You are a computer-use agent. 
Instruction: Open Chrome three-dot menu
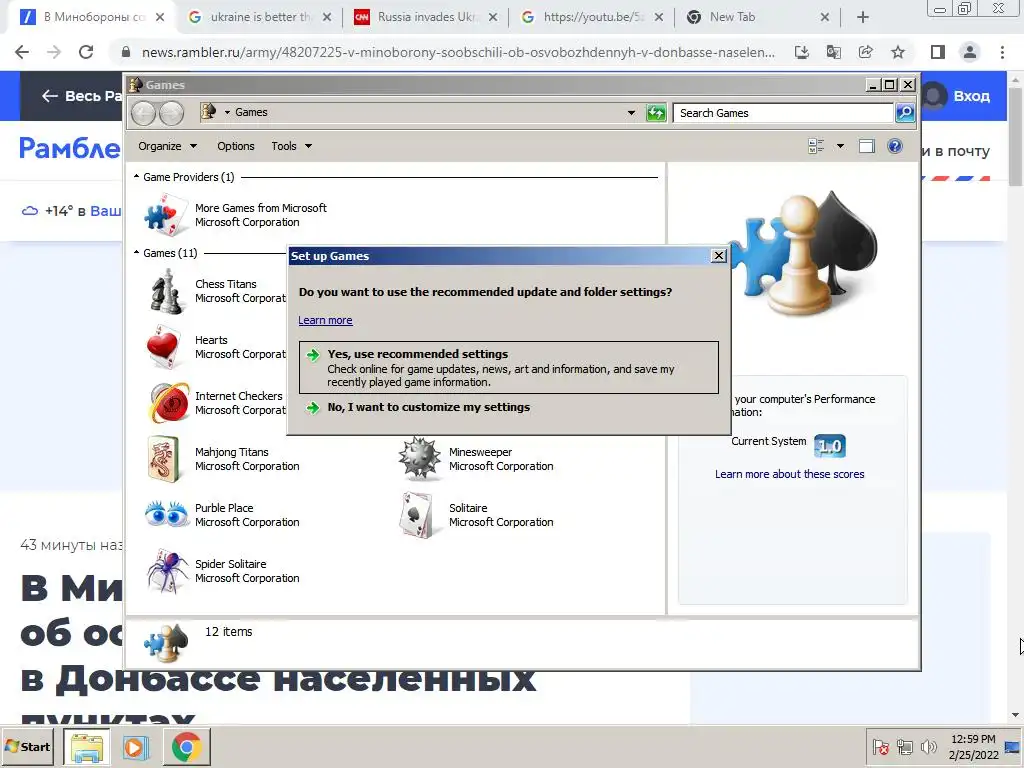coord(1002,52)
